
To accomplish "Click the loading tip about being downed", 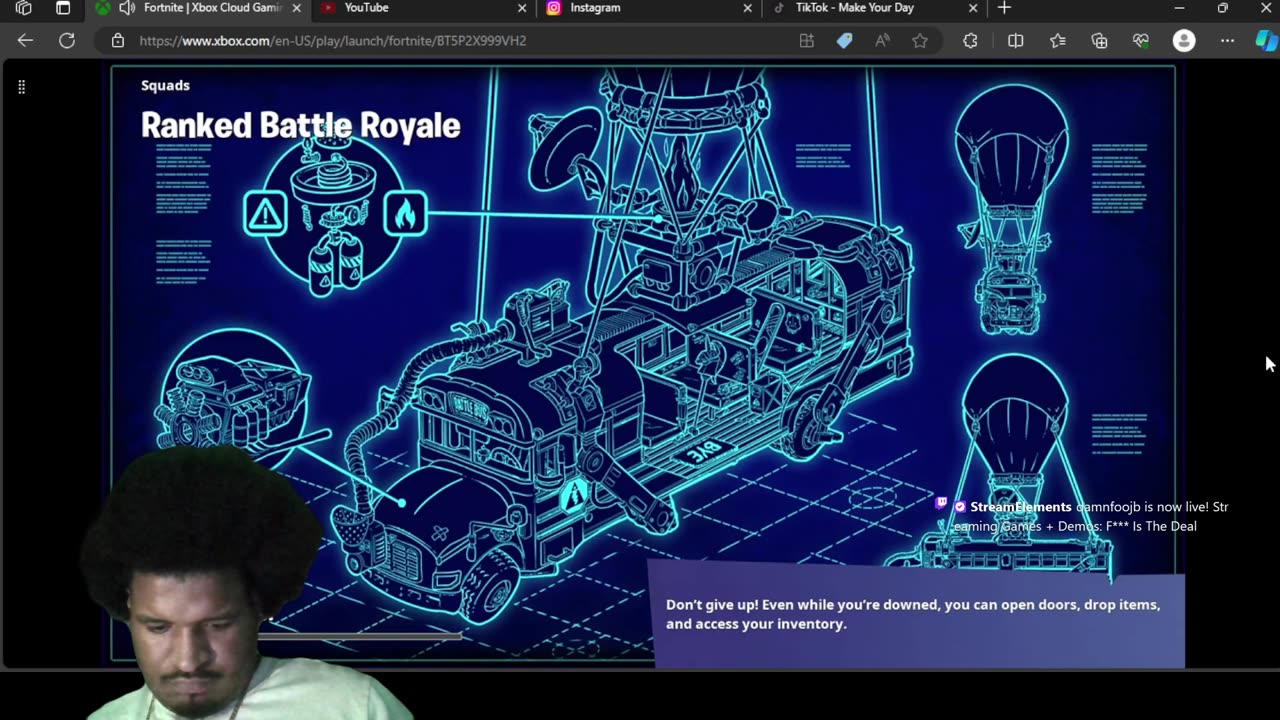I will click(x=913, y=614).
